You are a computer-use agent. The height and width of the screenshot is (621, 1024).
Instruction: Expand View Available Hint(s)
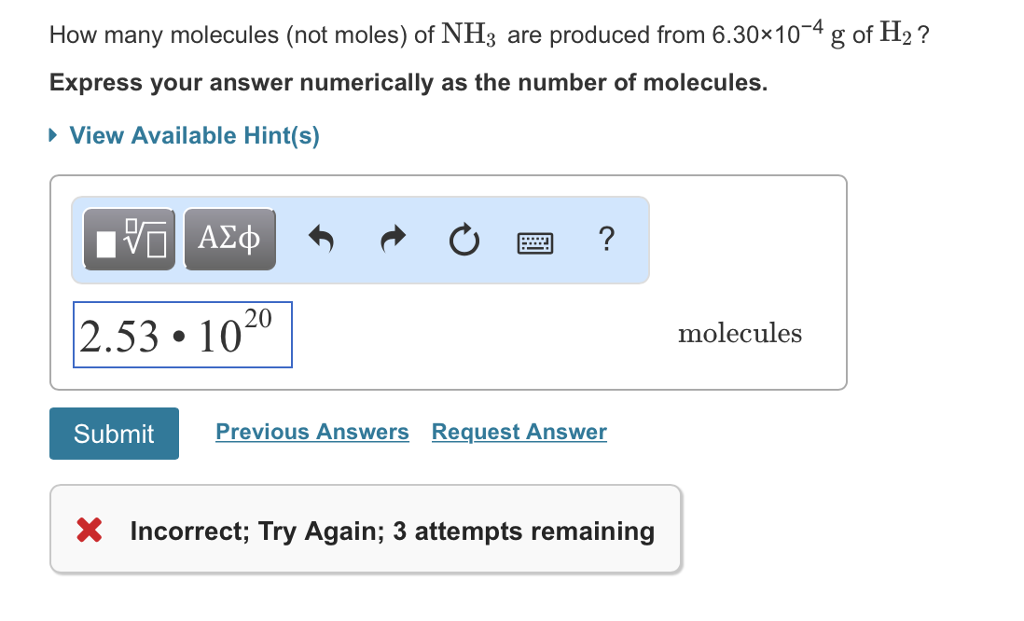(193, 135)
